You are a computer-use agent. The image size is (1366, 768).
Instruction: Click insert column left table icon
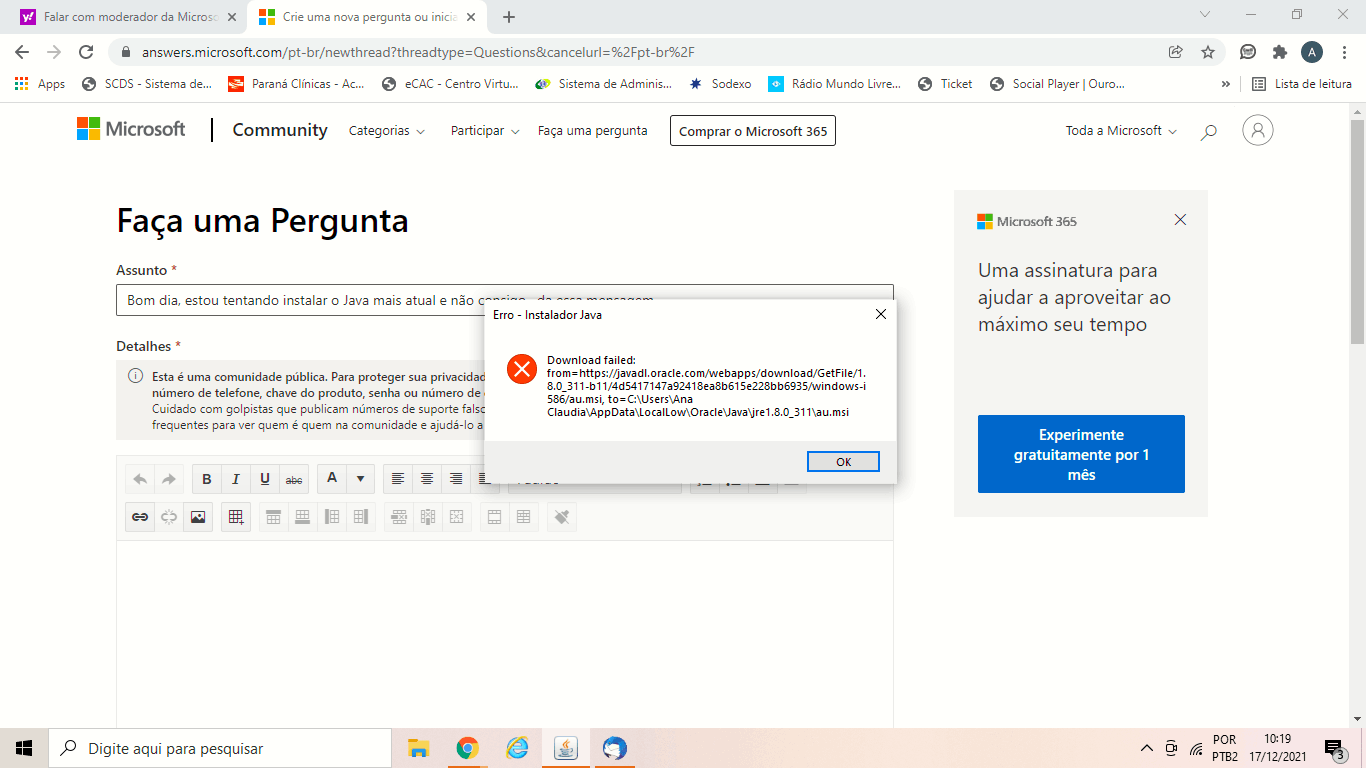point(332,517)
